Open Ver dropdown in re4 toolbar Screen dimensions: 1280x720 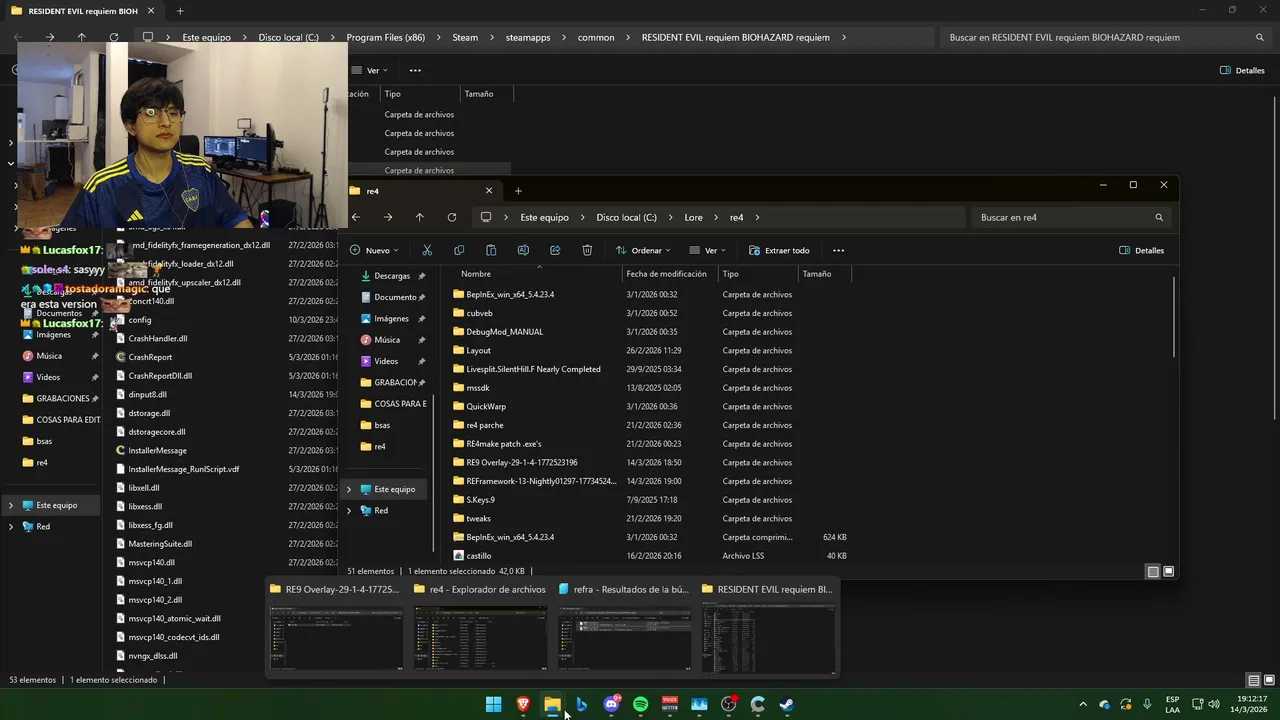click(x=710, y=250)
